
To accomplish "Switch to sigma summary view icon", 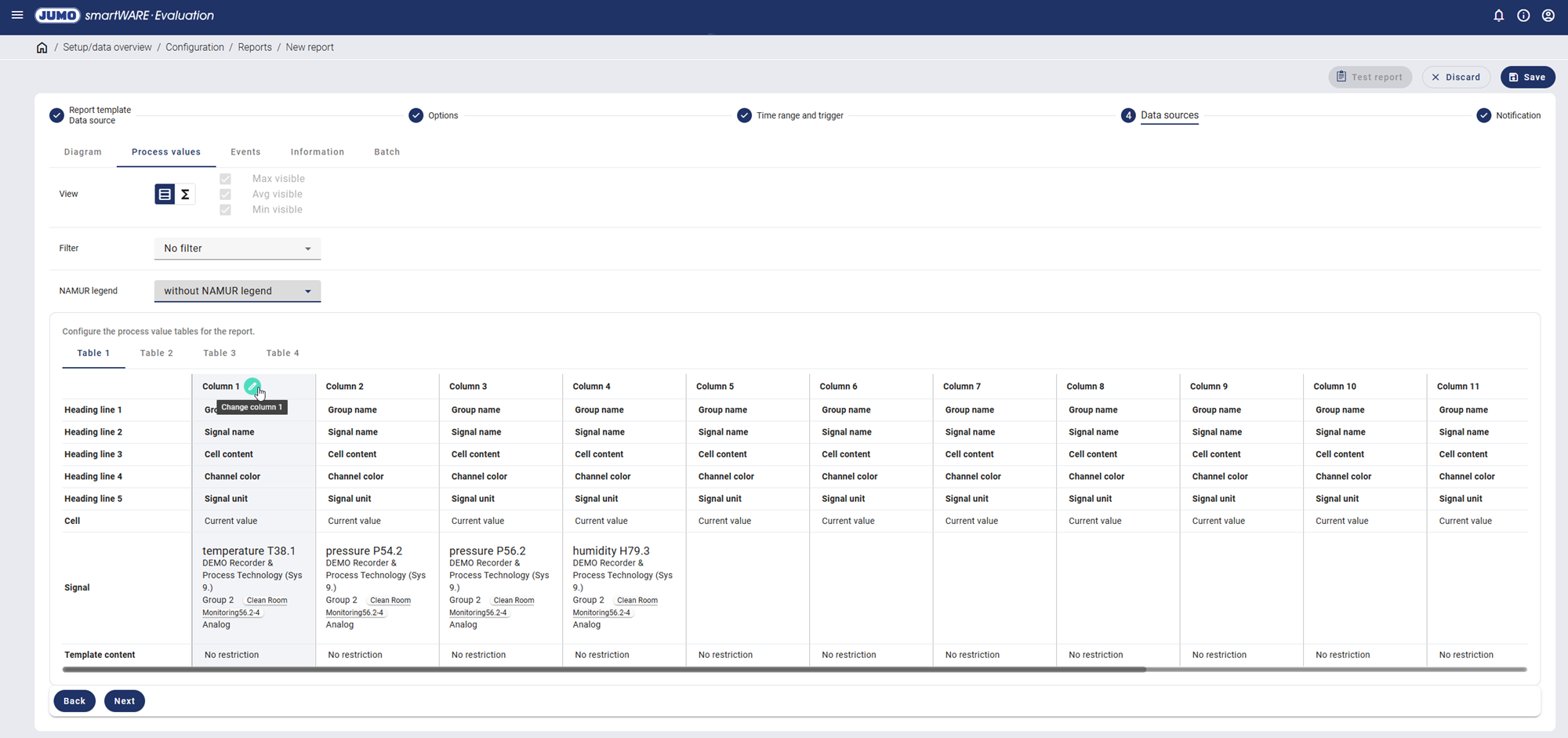I will [x=186, y=194].
